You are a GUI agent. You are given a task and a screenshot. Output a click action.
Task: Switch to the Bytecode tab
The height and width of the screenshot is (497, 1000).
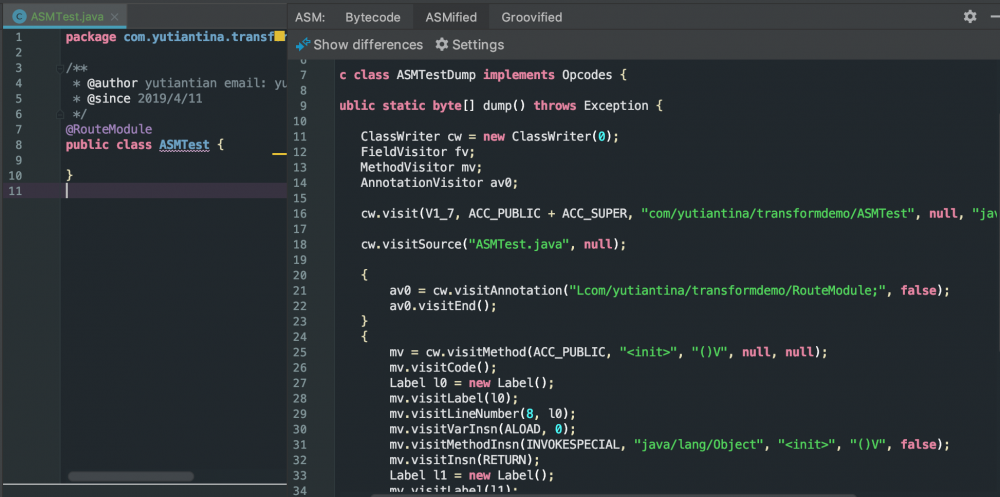pos(372,17)
